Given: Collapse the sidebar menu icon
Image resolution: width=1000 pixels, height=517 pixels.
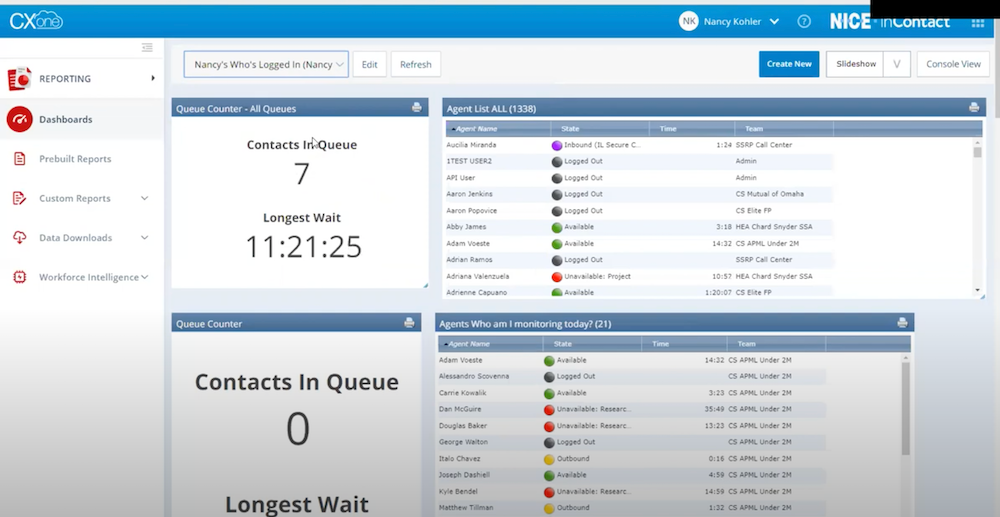Looking at the screenshot, I should click(x=147, y=48).
